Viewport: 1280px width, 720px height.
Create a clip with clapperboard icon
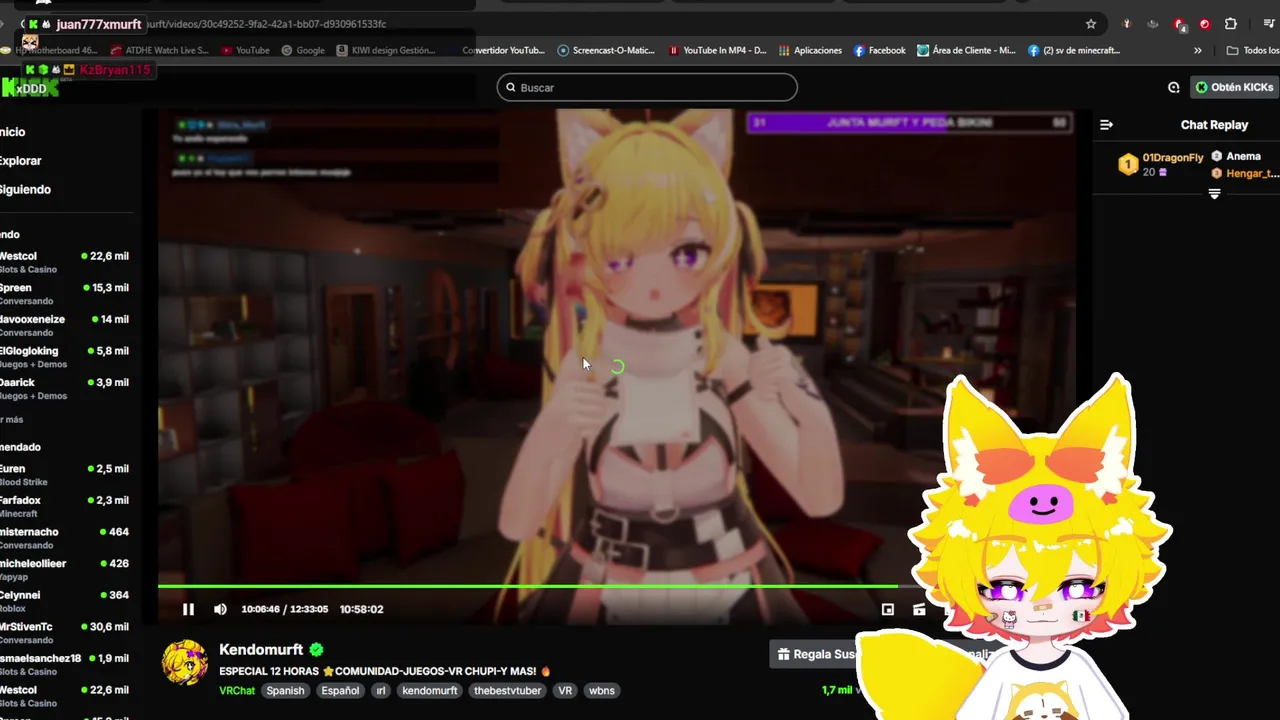point(919,609)
